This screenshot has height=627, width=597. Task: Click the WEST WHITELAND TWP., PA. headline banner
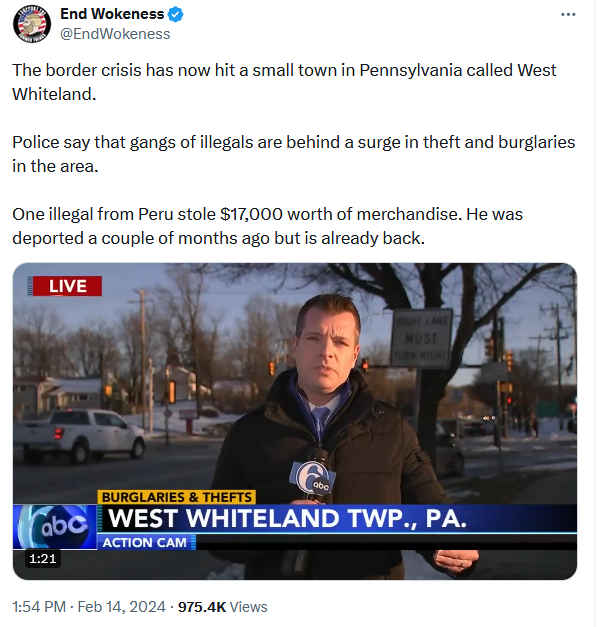click(x=288, y=518)
